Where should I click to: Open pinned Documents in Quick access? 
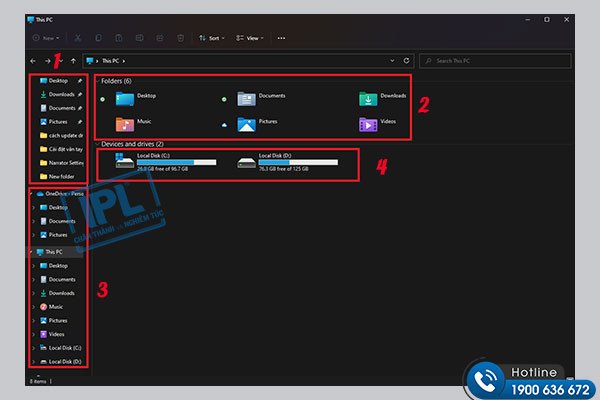(x=58, y=108)
